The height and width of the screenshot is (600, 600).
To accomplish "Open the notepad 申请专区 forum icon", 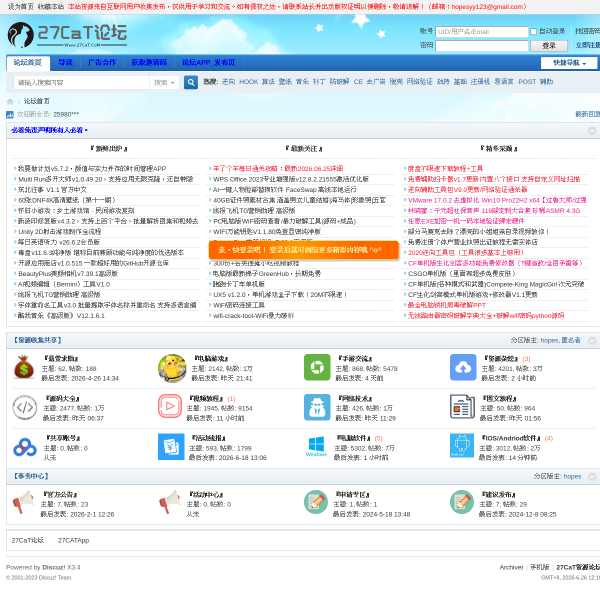I will (316, 502).
